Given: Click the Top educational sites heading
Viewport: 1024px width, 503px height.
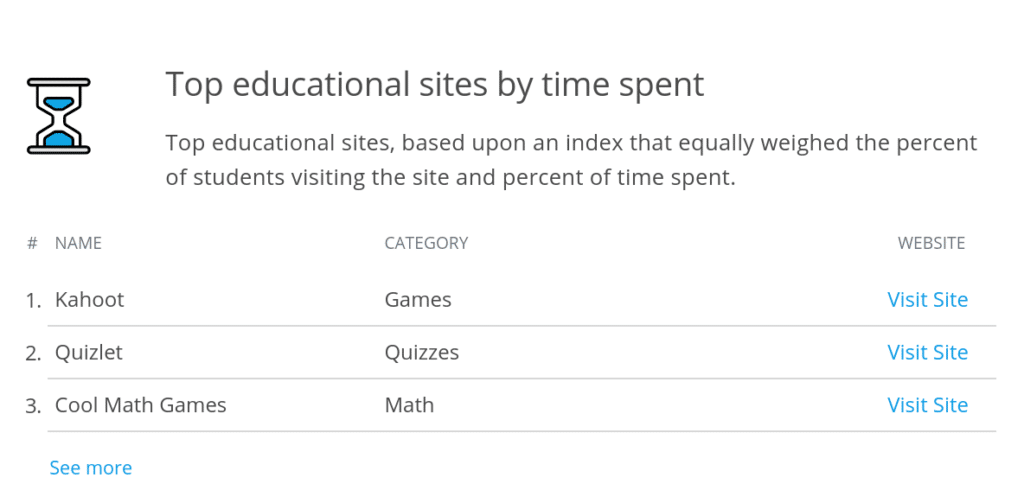Looking at the screenshot, I should [x=435, y=85].
